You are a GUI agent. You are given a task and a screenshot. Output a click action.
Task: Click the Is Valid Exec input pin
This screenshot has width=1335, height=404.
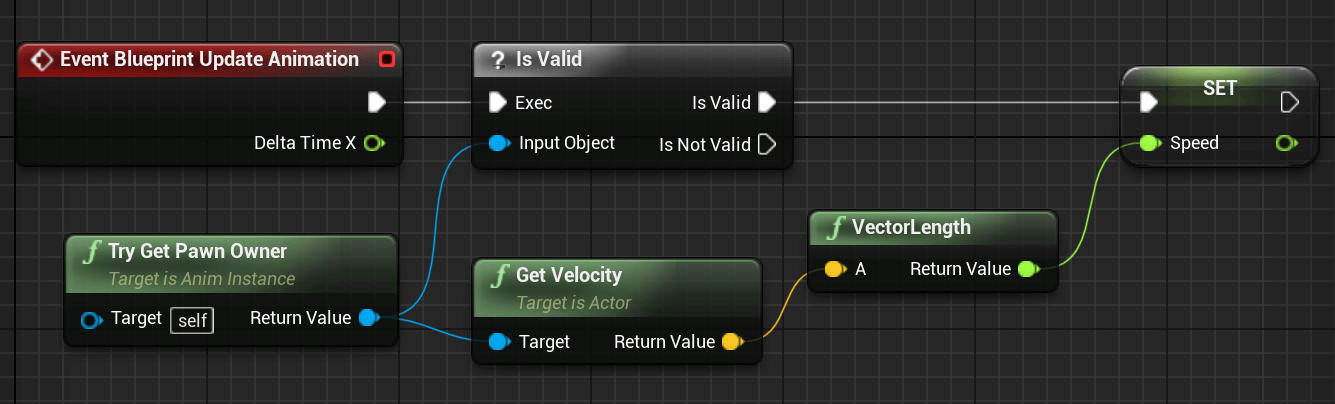(x=498, y=102)
